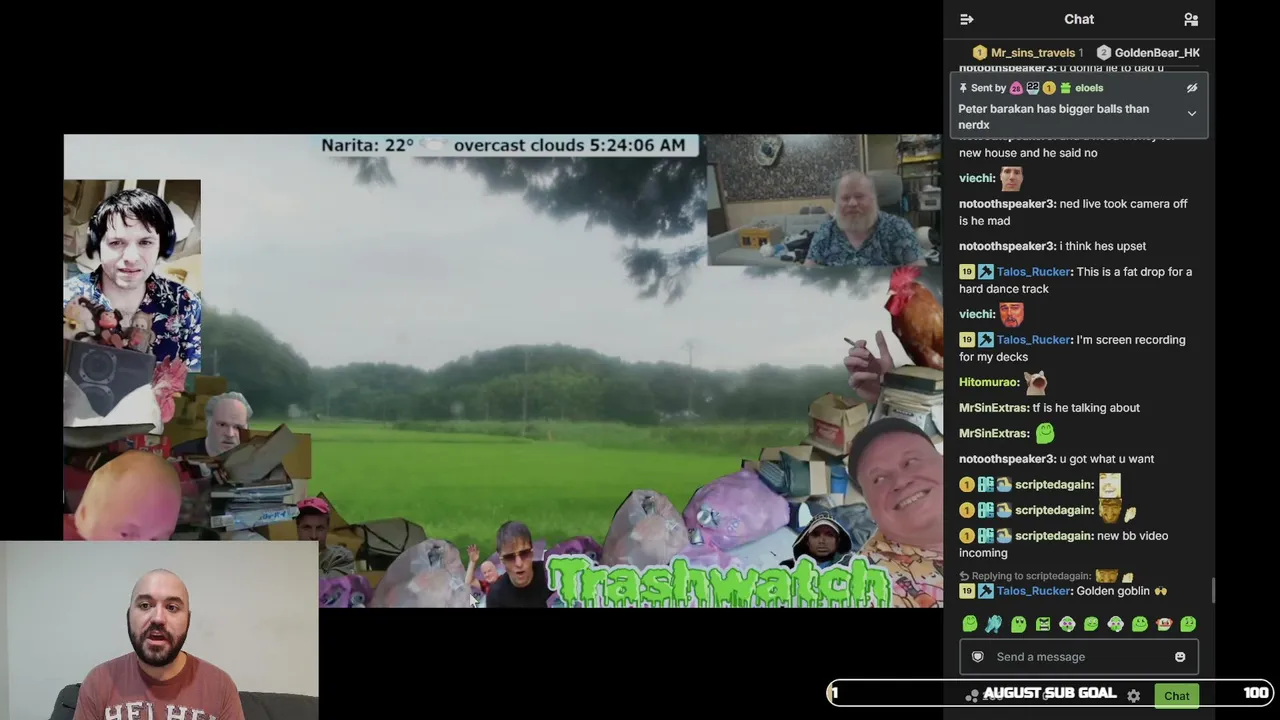The image size is (1280, 720).
Task: Click the red face emote in viechi's second message
Action: 1012,314
